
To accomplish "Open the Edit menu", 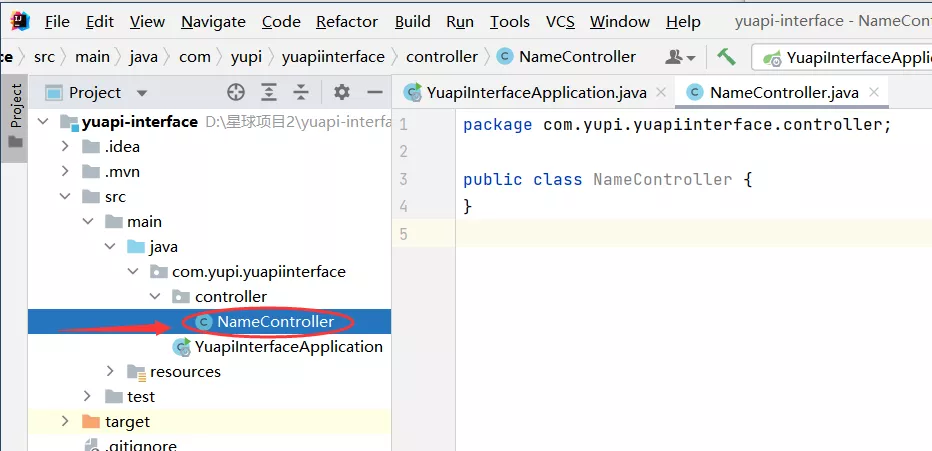I will pos(99,22).
